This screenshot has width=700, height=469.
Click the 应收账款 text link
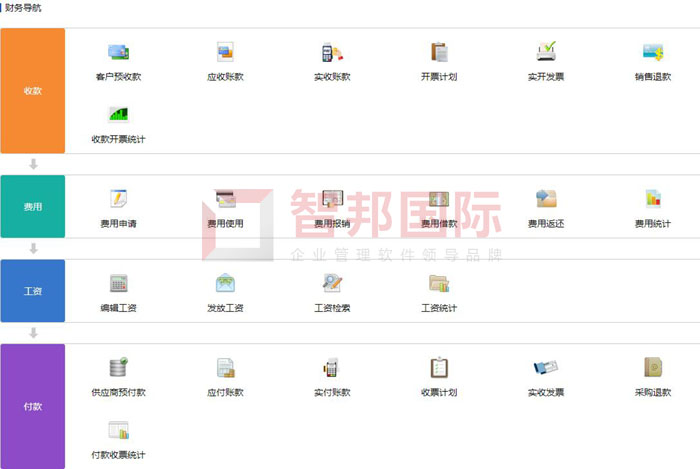click(x=225, y=77)
